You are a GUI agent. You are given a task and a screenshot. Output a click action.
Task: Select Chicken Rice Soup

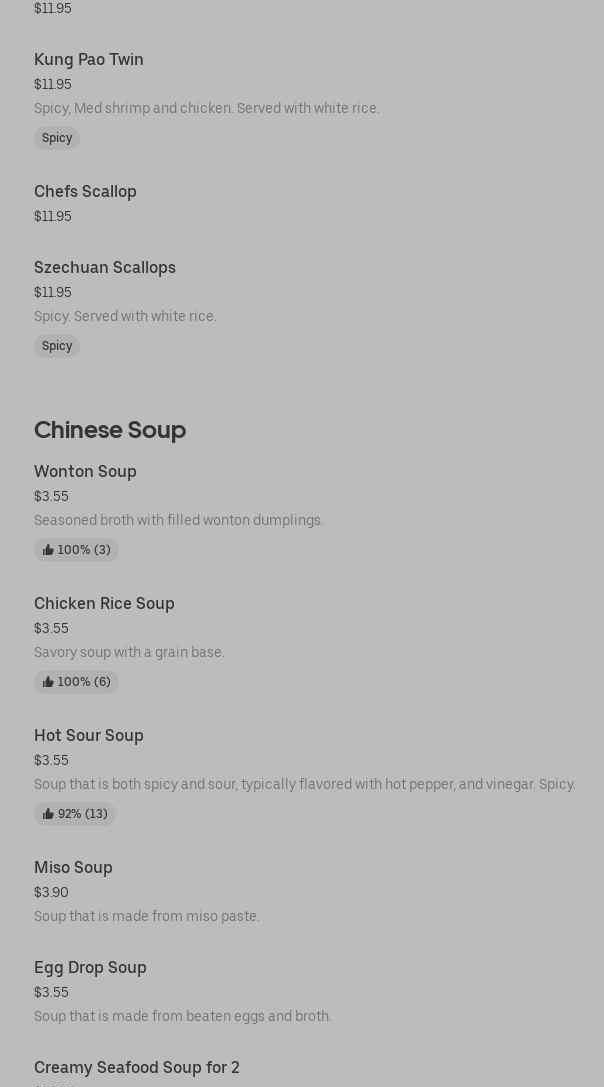point(104,604)
